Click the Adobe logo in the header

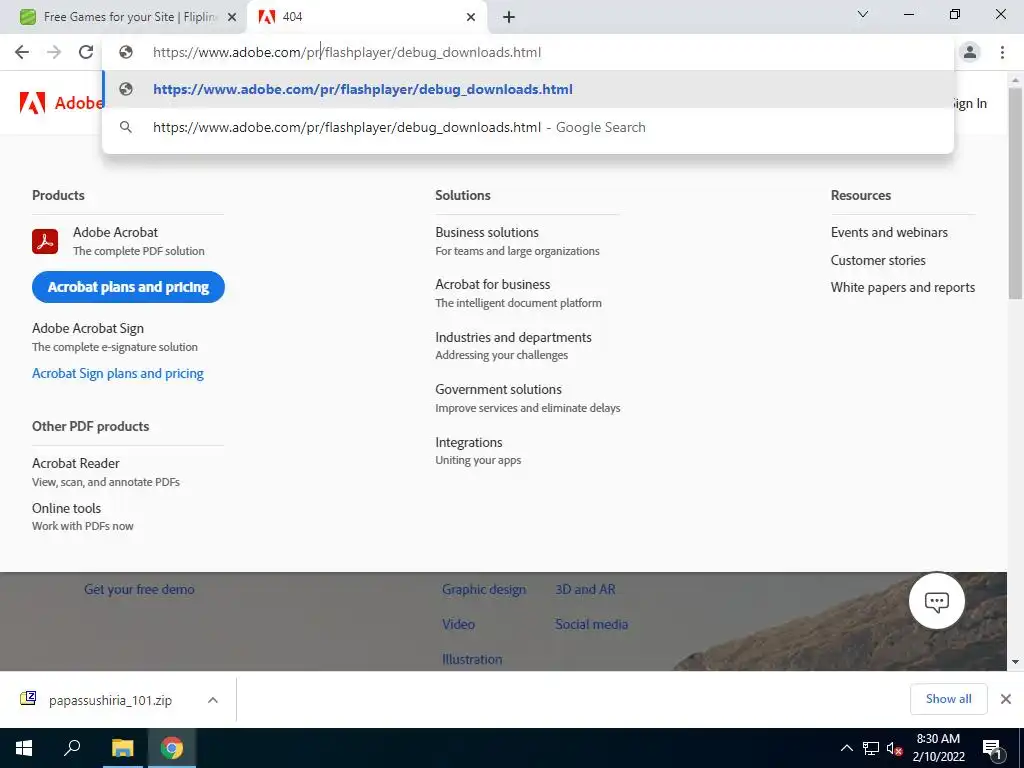coord(61,103)
